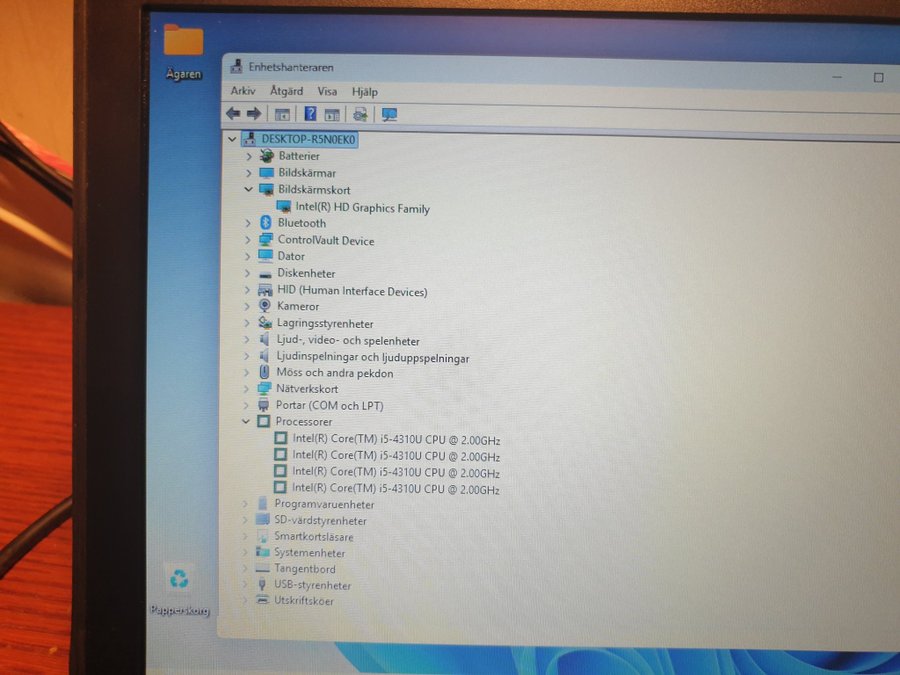The height and width of the screenshot is (675, 900).
Task: Click the blue Help question mark icon
Action: click(x=311, y=114)
